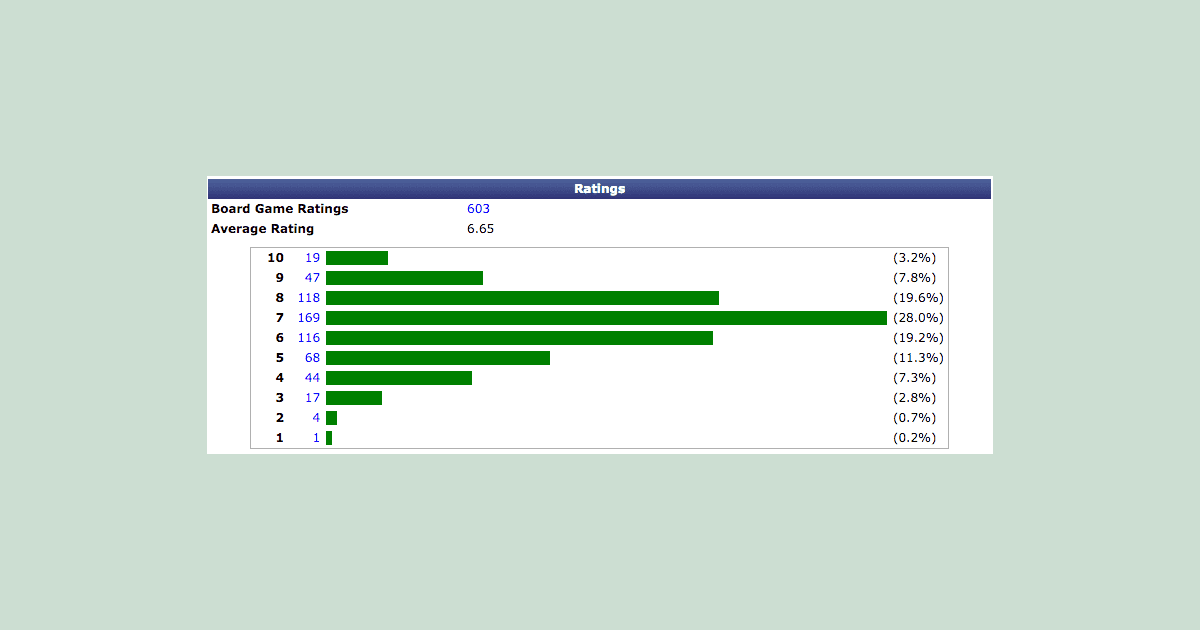Open the 44 ratings link for score 4
This screenshot has width=1200, height=630.
[312, 378]
